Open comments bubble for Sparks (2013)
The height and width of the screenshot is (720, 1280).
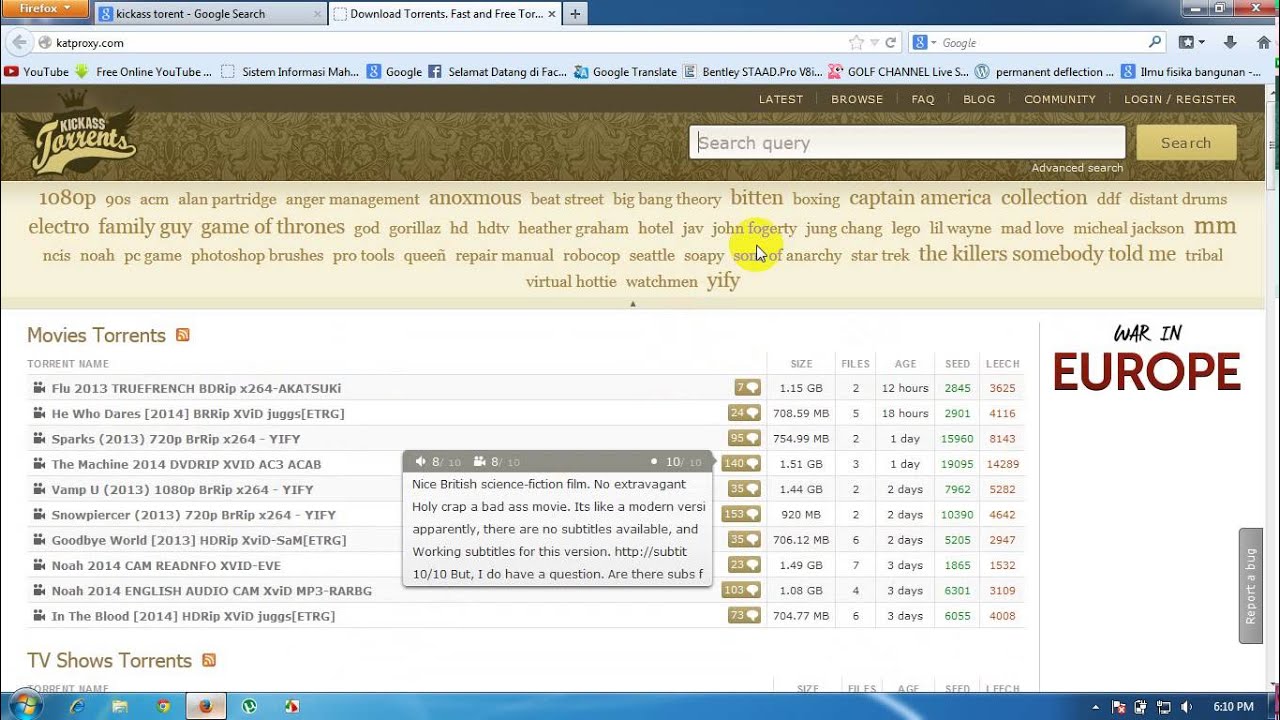744,438
